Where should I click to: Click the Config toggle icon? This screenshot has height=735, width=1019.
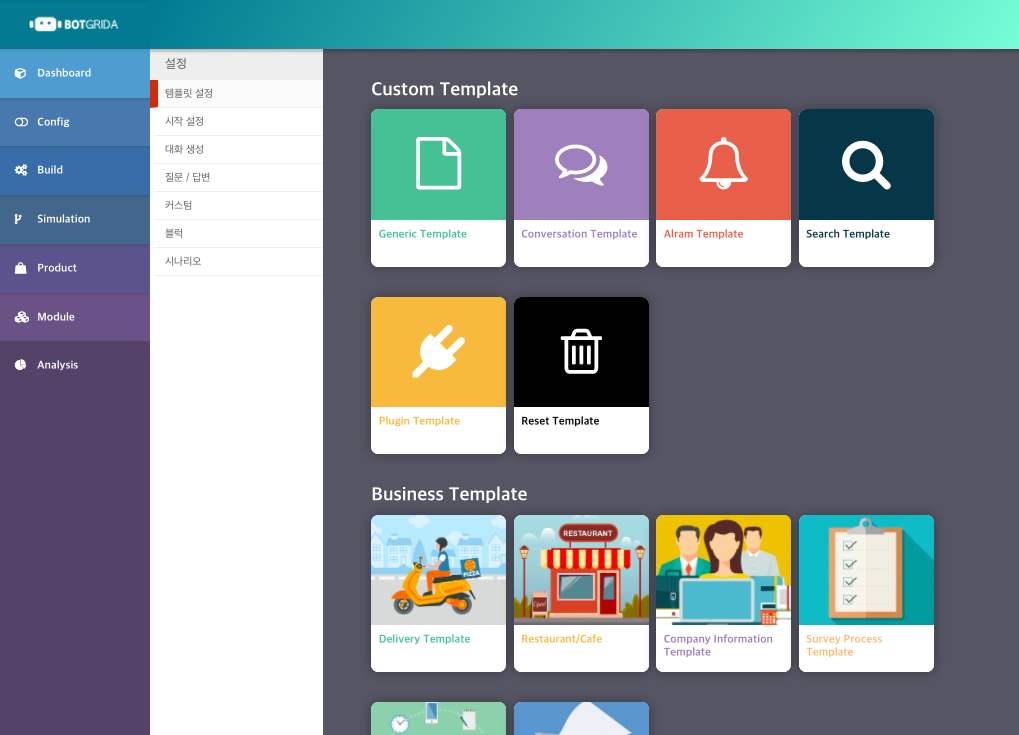coord(21,122)
